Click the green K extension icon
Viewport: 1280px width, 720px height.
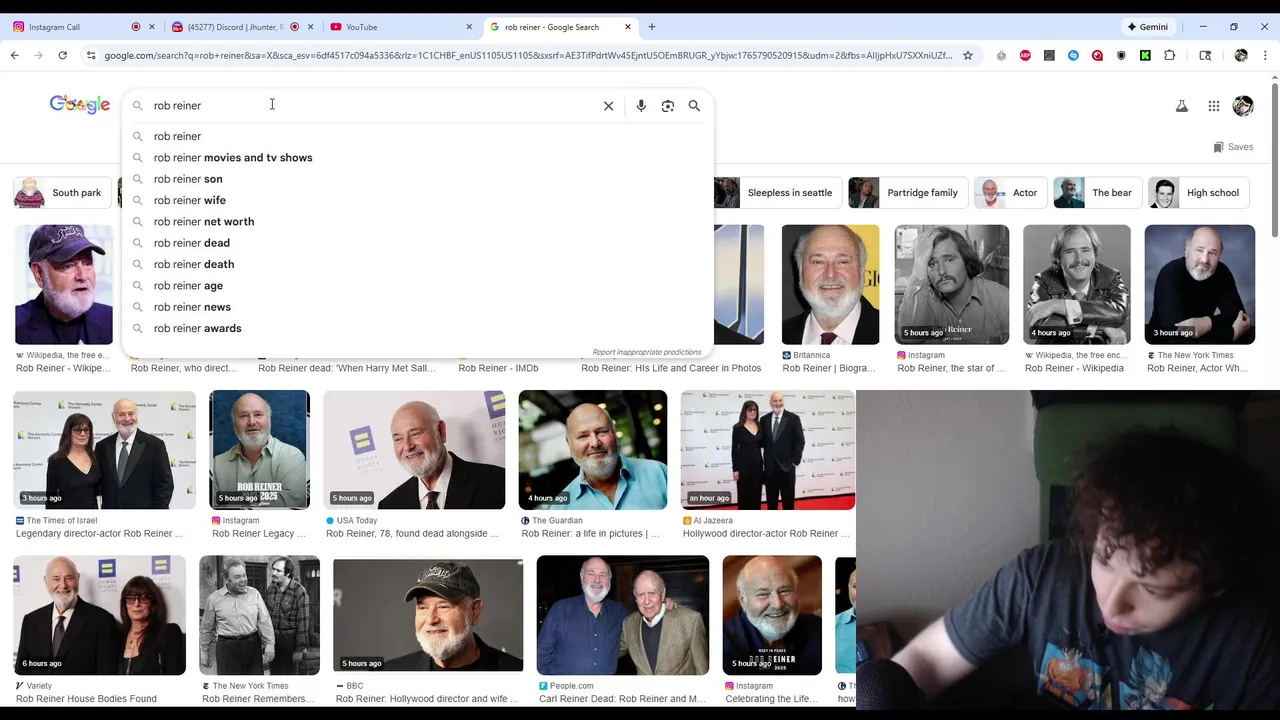click(x=1145, y=55)
